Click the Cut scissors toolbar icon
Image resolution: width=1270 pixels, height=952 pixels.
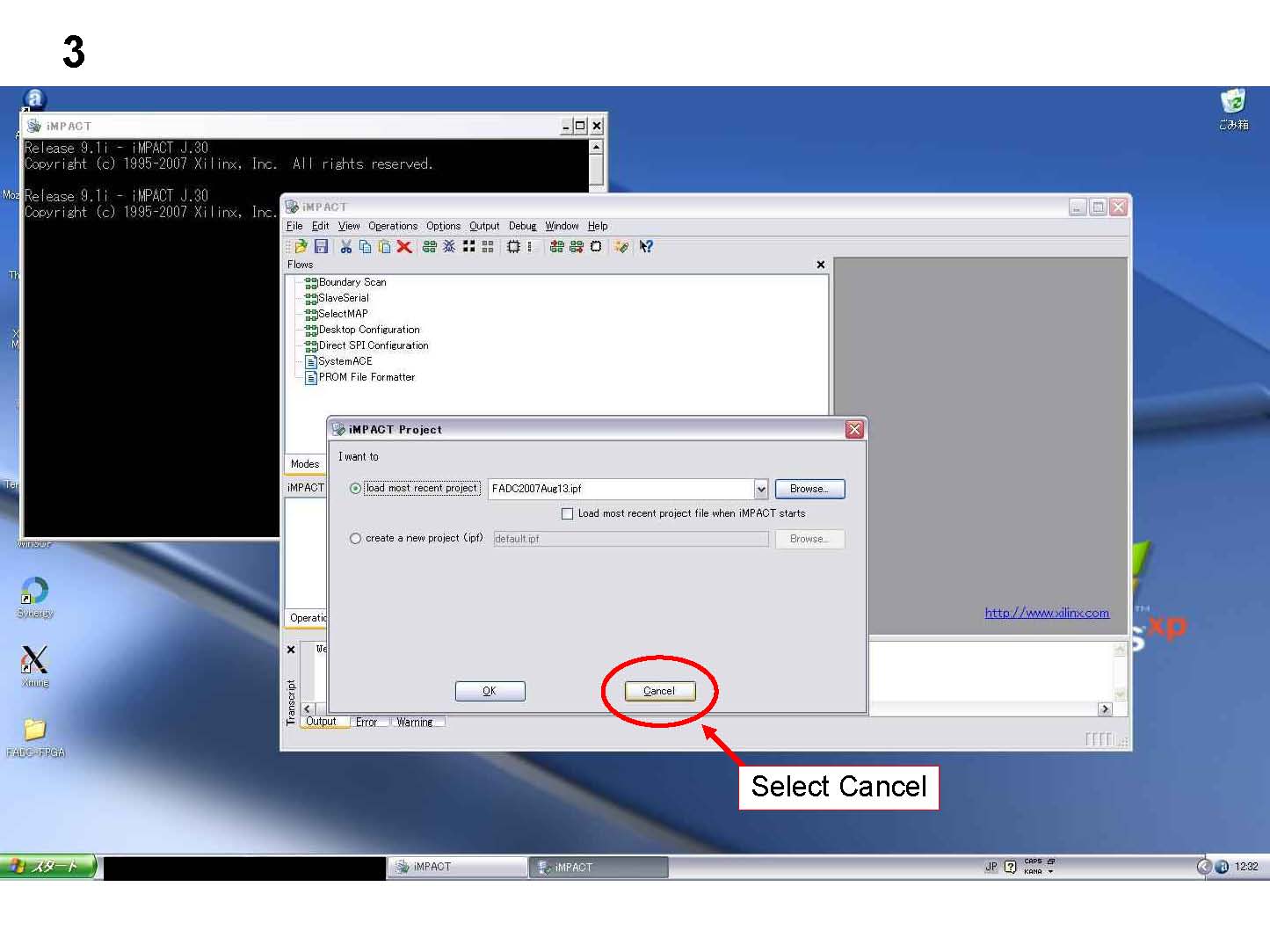pyautogui.click(x=346, y=247)
